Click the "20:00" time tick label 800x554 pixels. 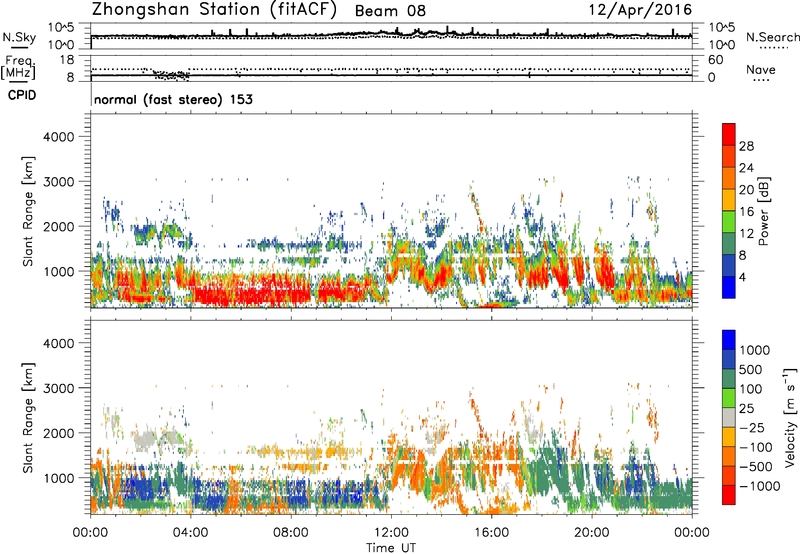coord(591,533)
